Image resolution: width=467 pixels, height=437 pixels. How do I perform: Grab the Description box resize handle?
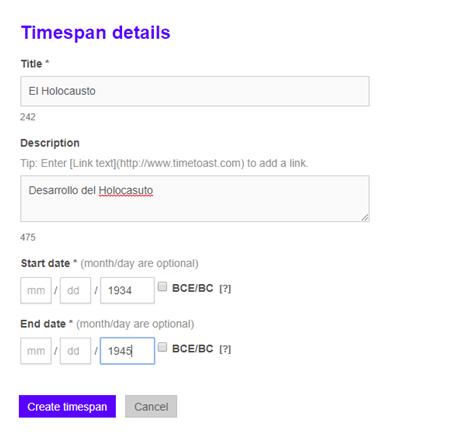[x=365, y=218]
